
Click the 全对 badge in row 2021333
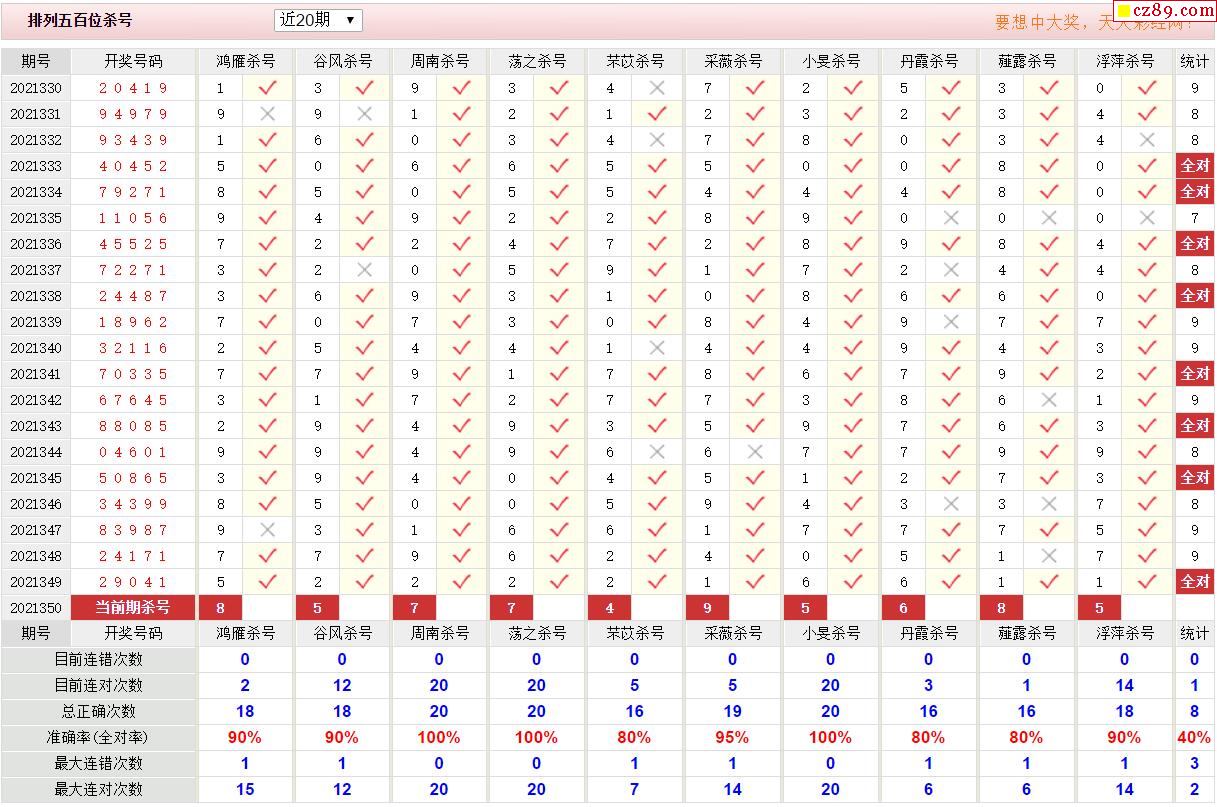click(x=1195, y=166)
